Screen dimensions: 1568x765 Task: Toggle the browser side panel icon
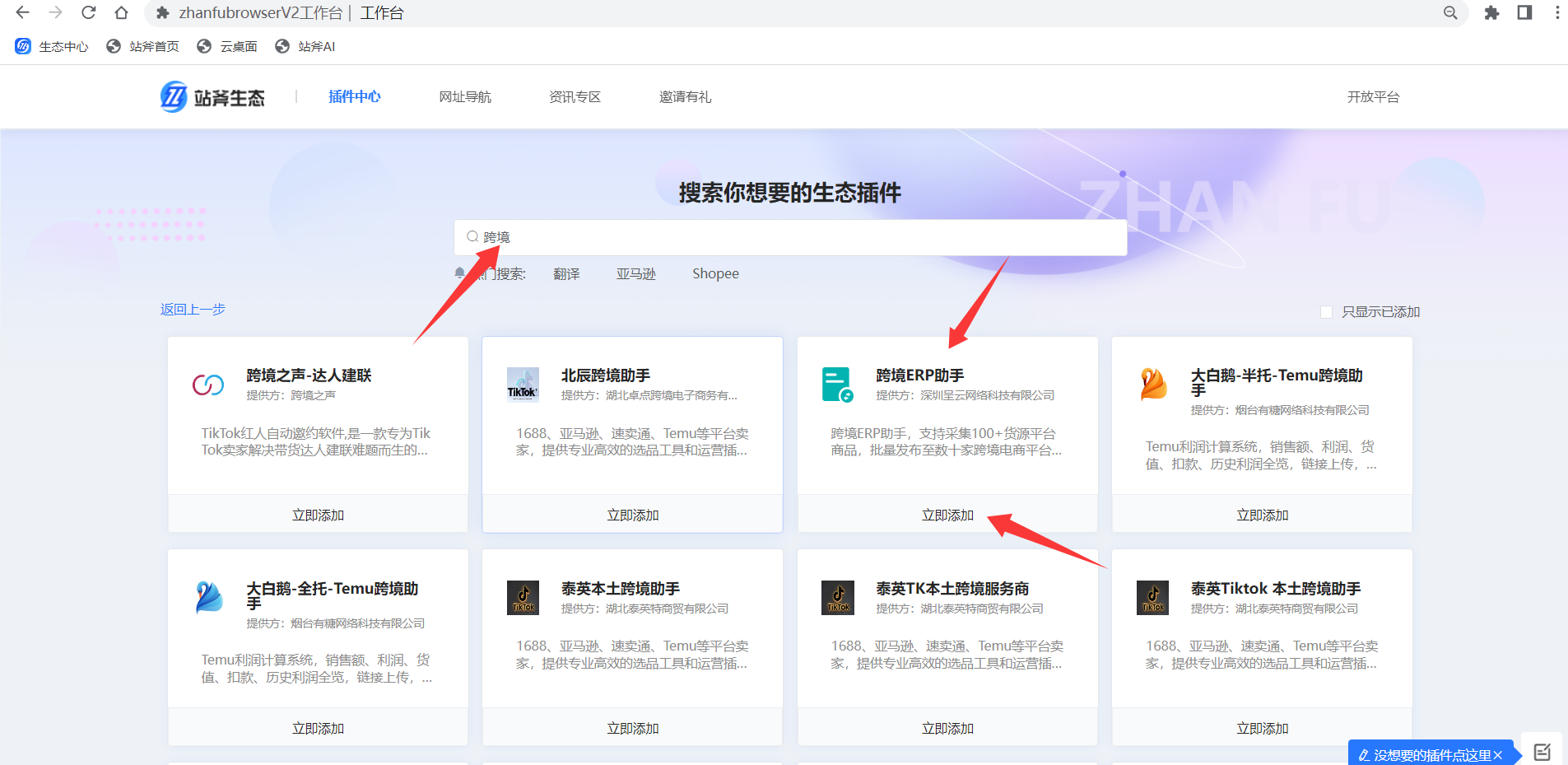coord(1524,12)
